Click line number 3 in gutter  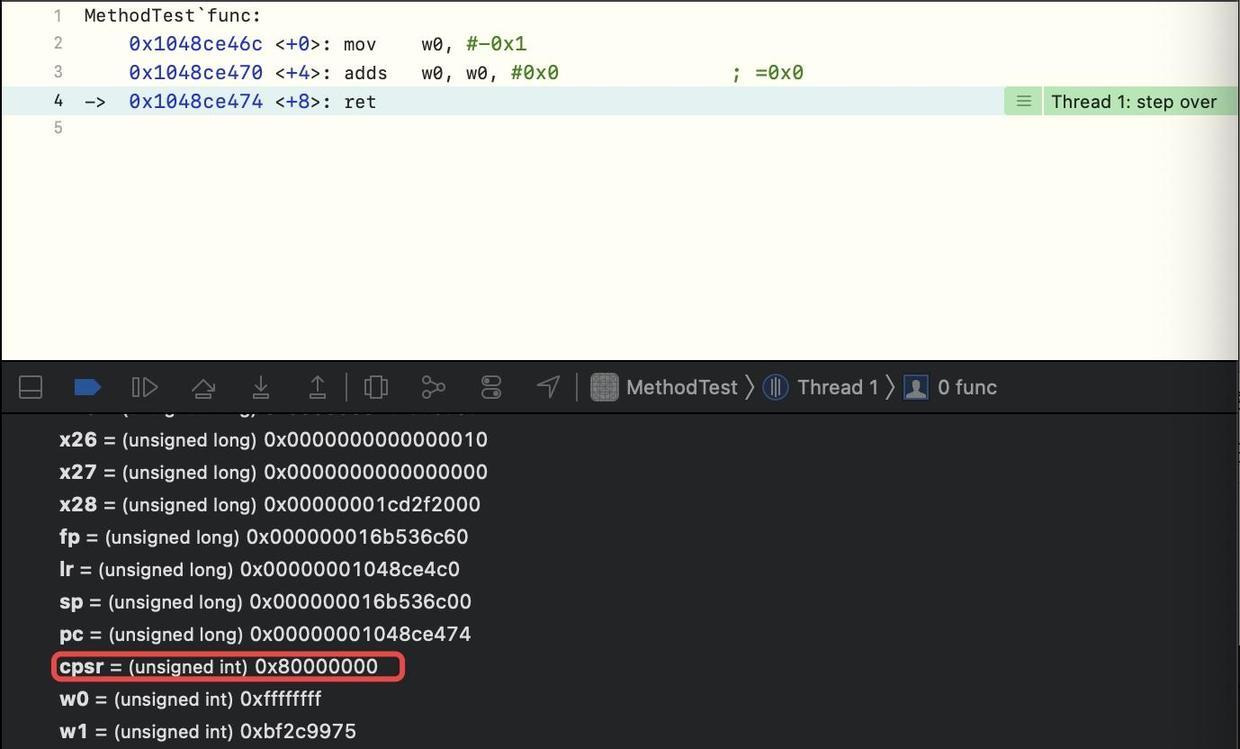[x=58, y=72]
